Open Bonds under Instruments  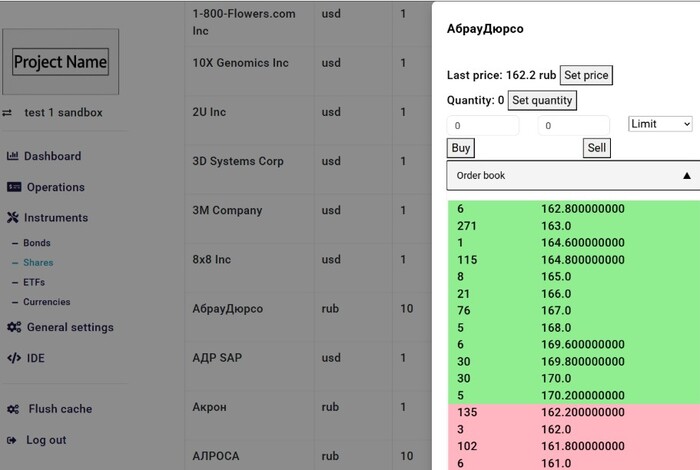(37, 243)
